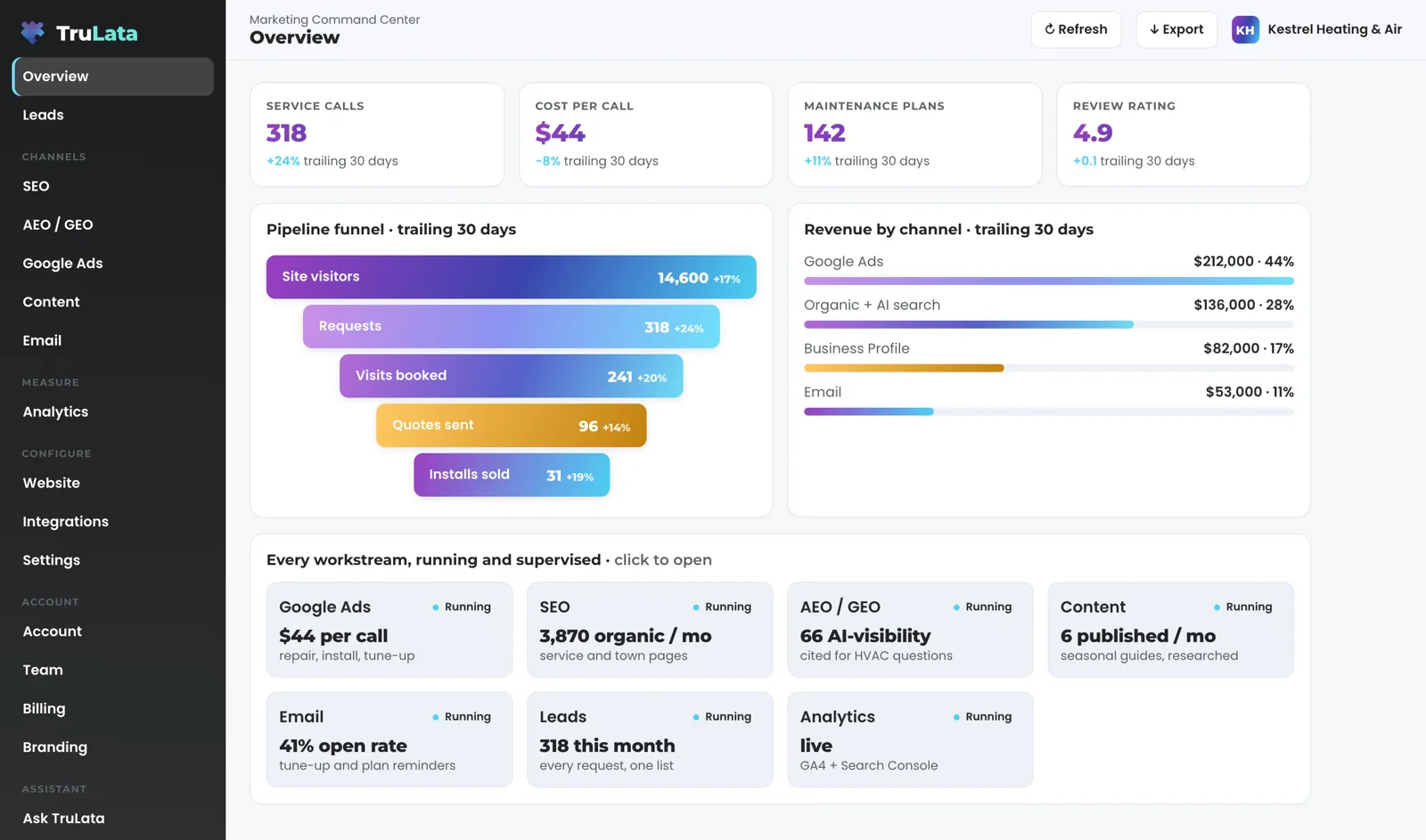Open Billing in the sidebar

coord(113,709)
